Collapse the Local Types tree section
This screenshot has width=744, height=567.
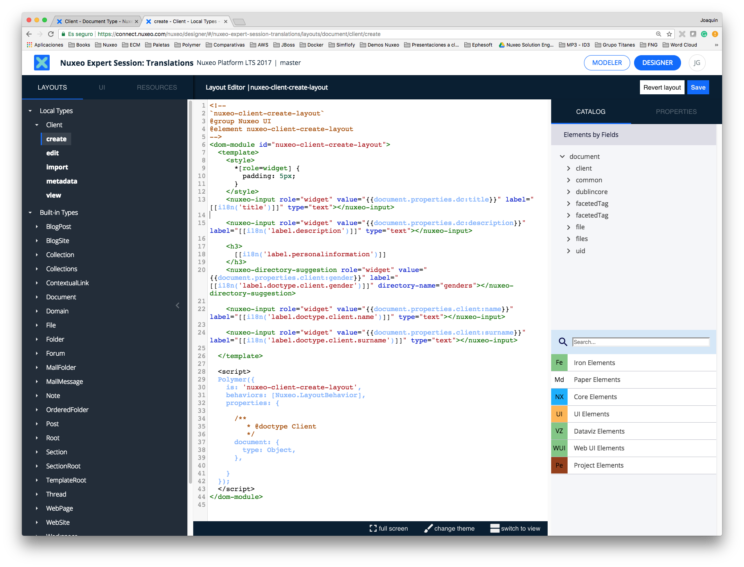[x=30, y=111]
